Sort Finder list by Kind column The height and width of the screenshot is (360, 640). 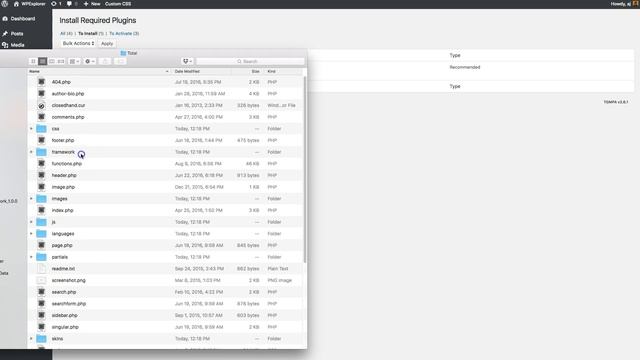pos(283,71)
